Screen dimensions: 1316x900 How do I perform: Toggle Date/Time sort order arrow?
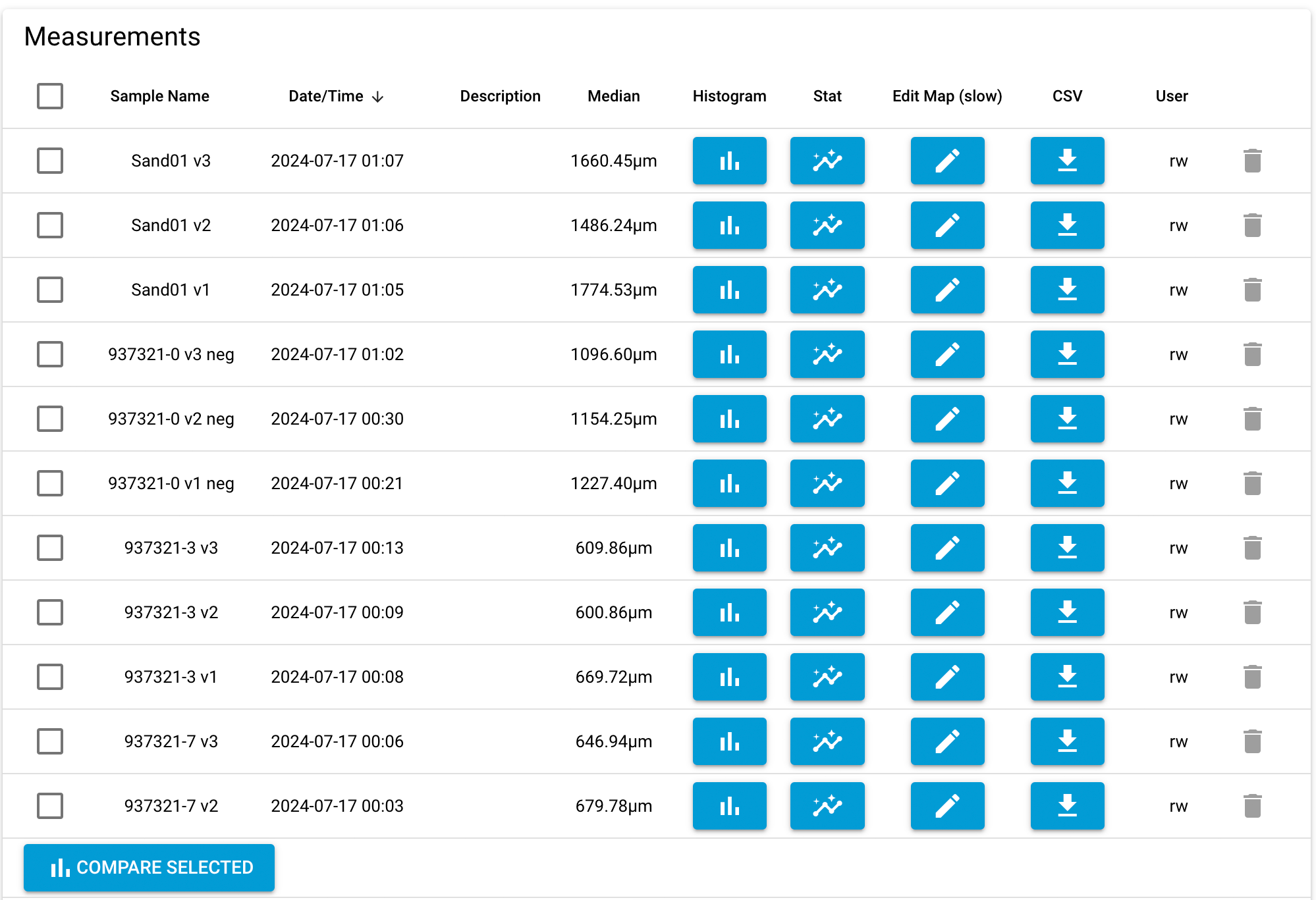377,97
